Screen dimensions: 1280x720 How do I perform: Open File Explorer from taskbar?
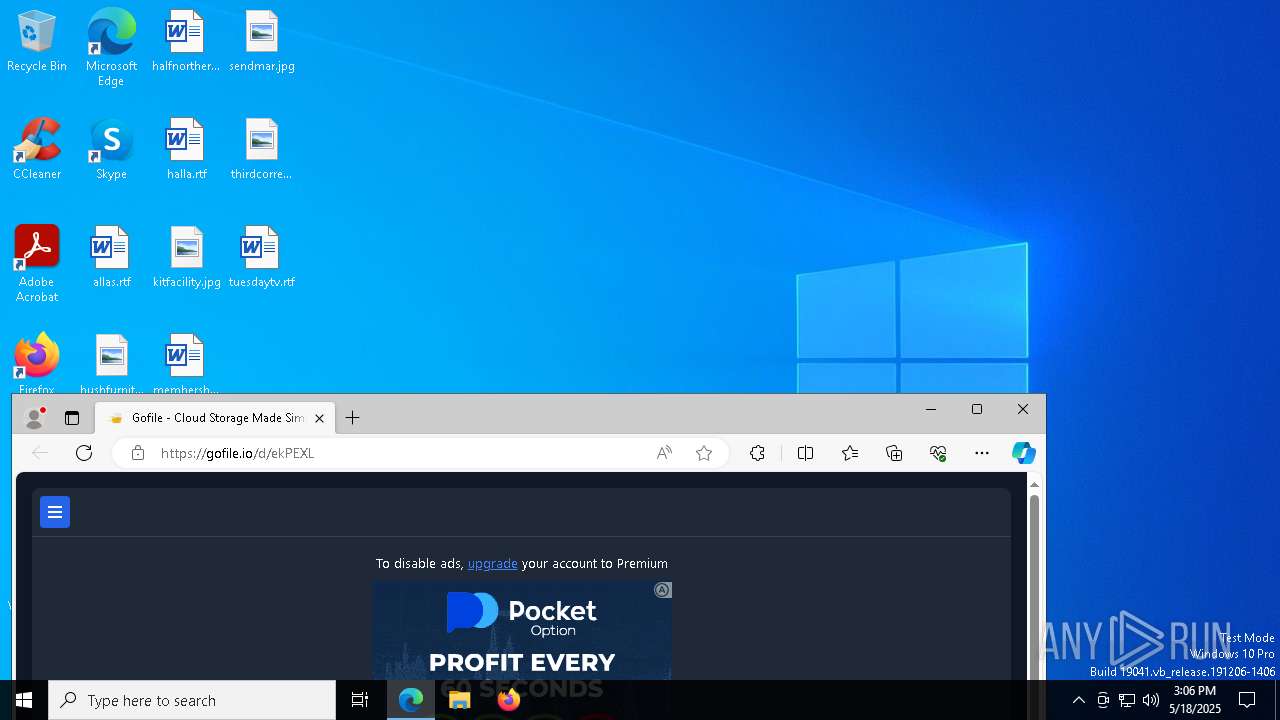[460, 700]
